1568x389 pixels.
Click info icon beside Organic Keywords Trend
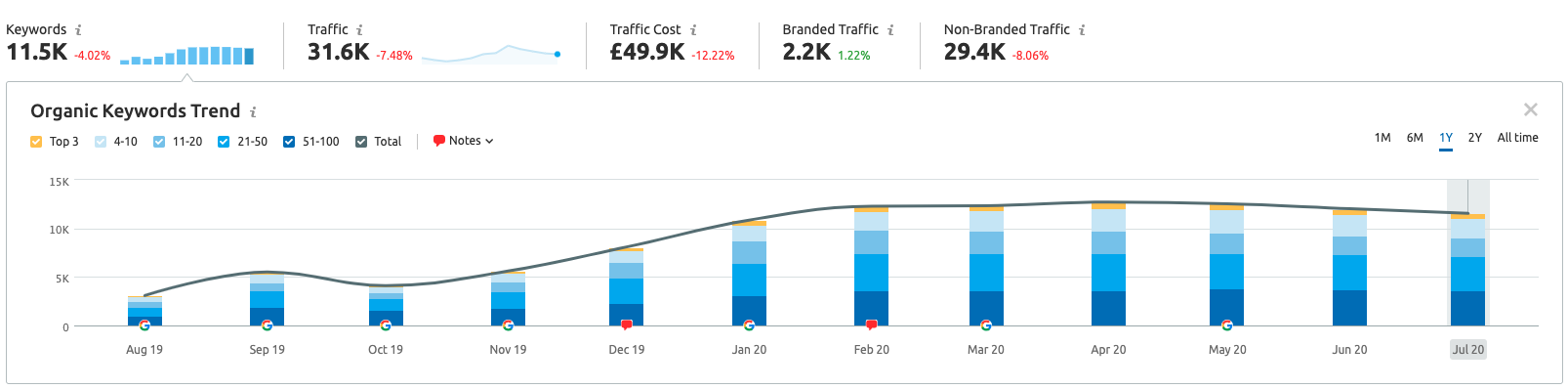coord(253,112)
